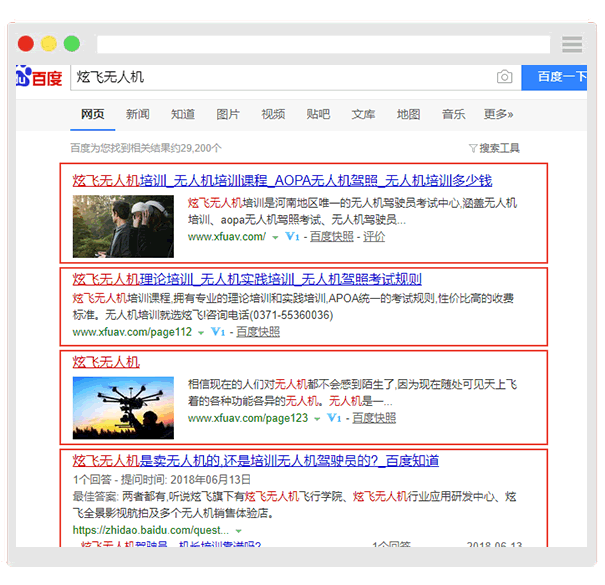Click the browser address bar

(x=323, y=44)
